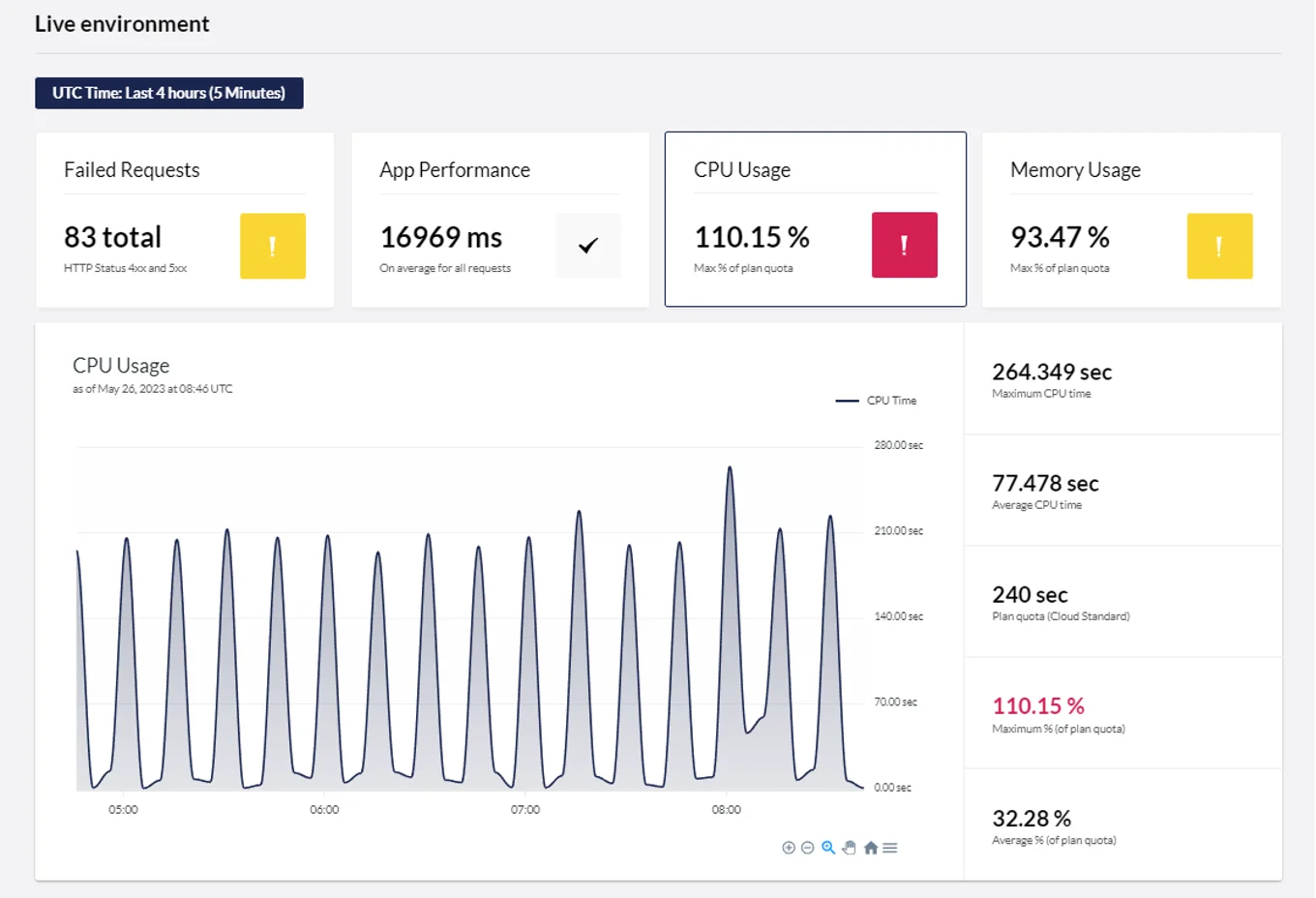Viewport: 1316px width, 898px height.
Task: Enable the panning hand tool
Action: (849, 848)
